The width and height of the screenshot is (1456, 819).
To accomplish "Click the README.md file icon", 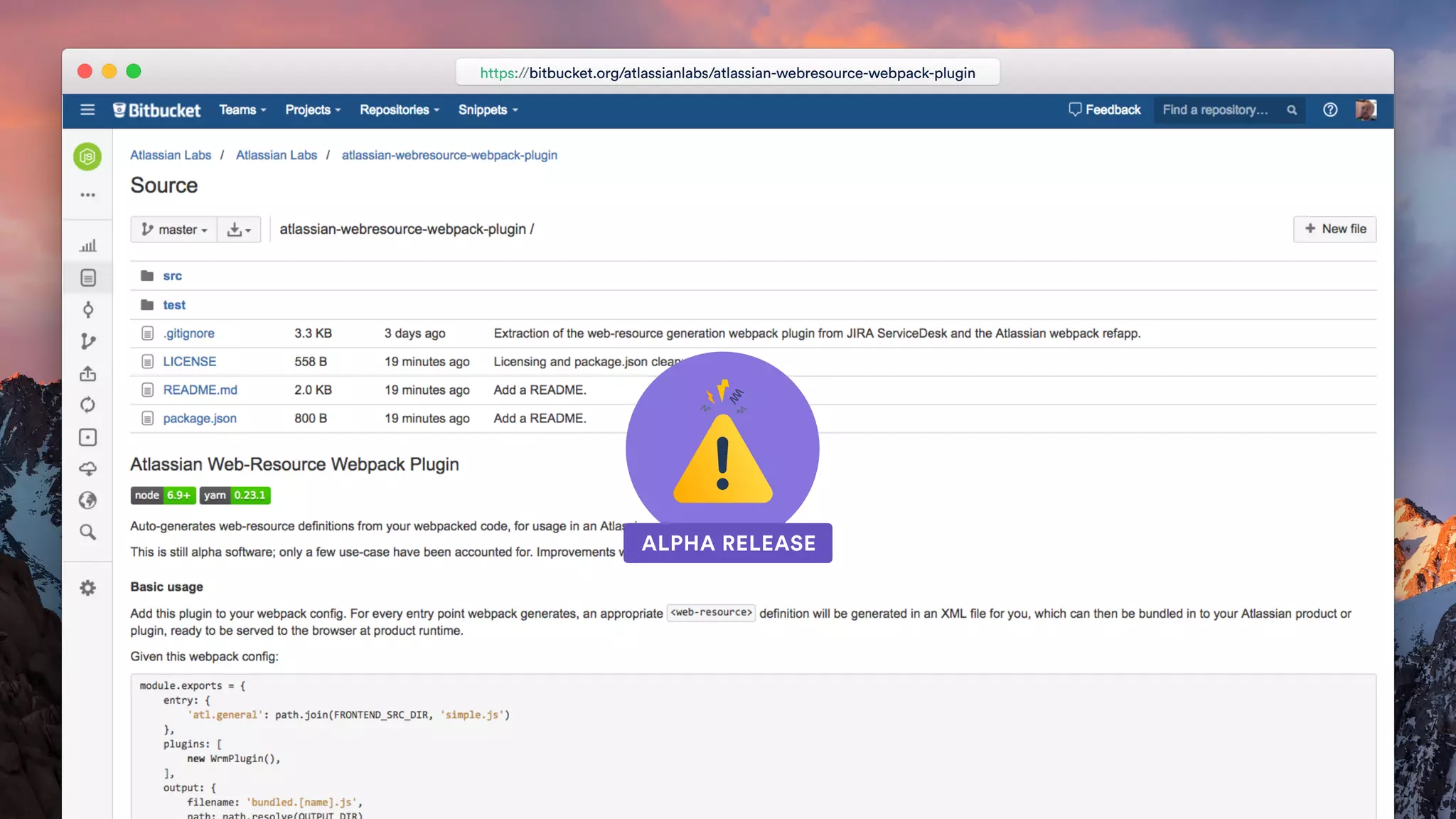I will (x=147, y=390).
